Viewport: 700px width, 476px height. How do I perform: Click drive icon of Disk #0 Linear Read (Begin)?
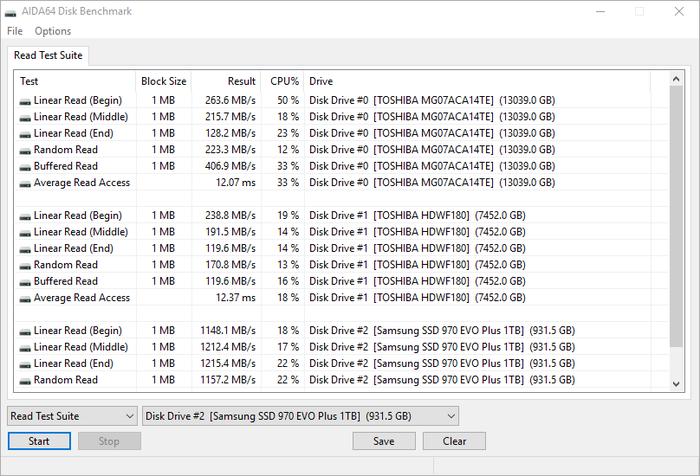click(25, 102)
